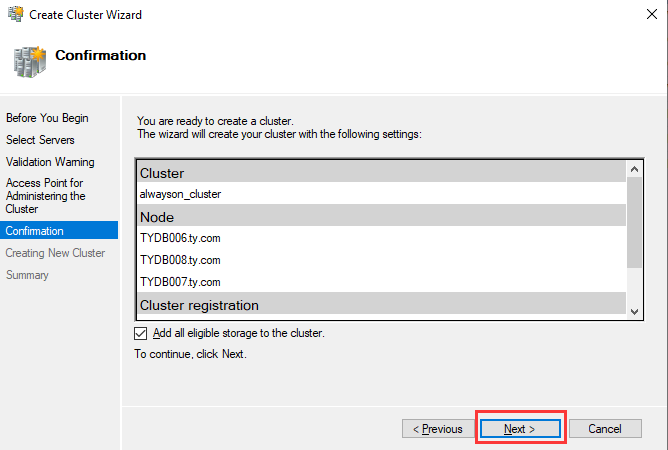Open Access Point for Administering the Cluster

45,196
